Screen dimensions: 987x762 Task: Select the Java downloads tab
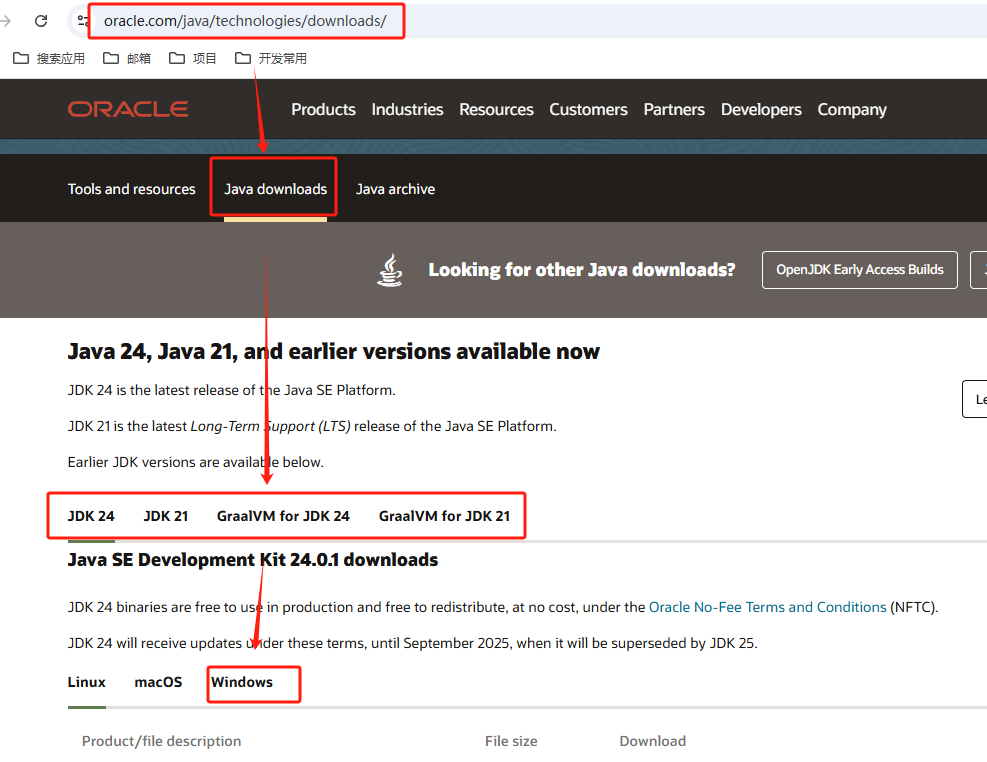(x=276, y=189)
